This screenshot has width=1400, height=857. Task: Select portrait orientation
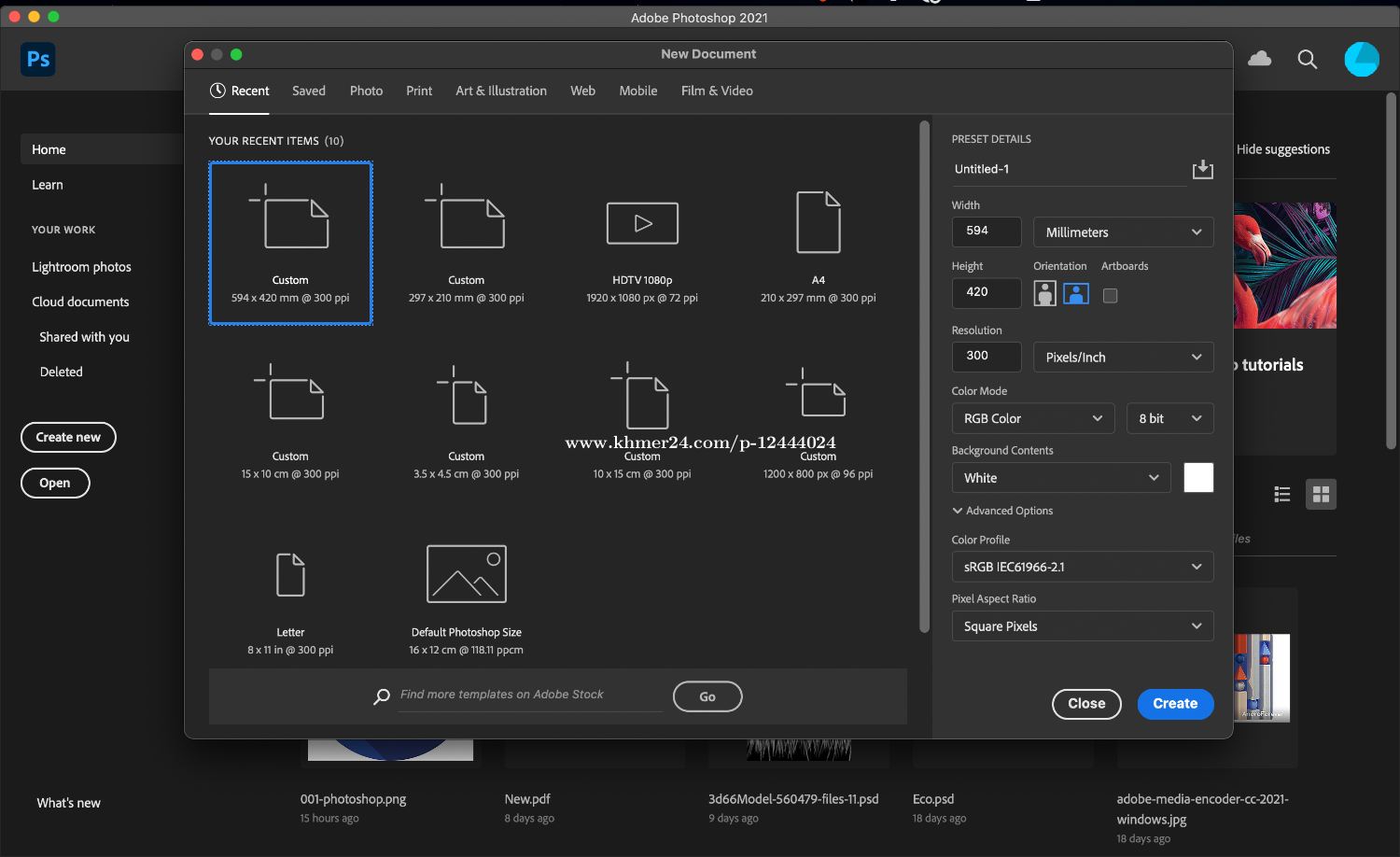click(x=1043, y=294)
